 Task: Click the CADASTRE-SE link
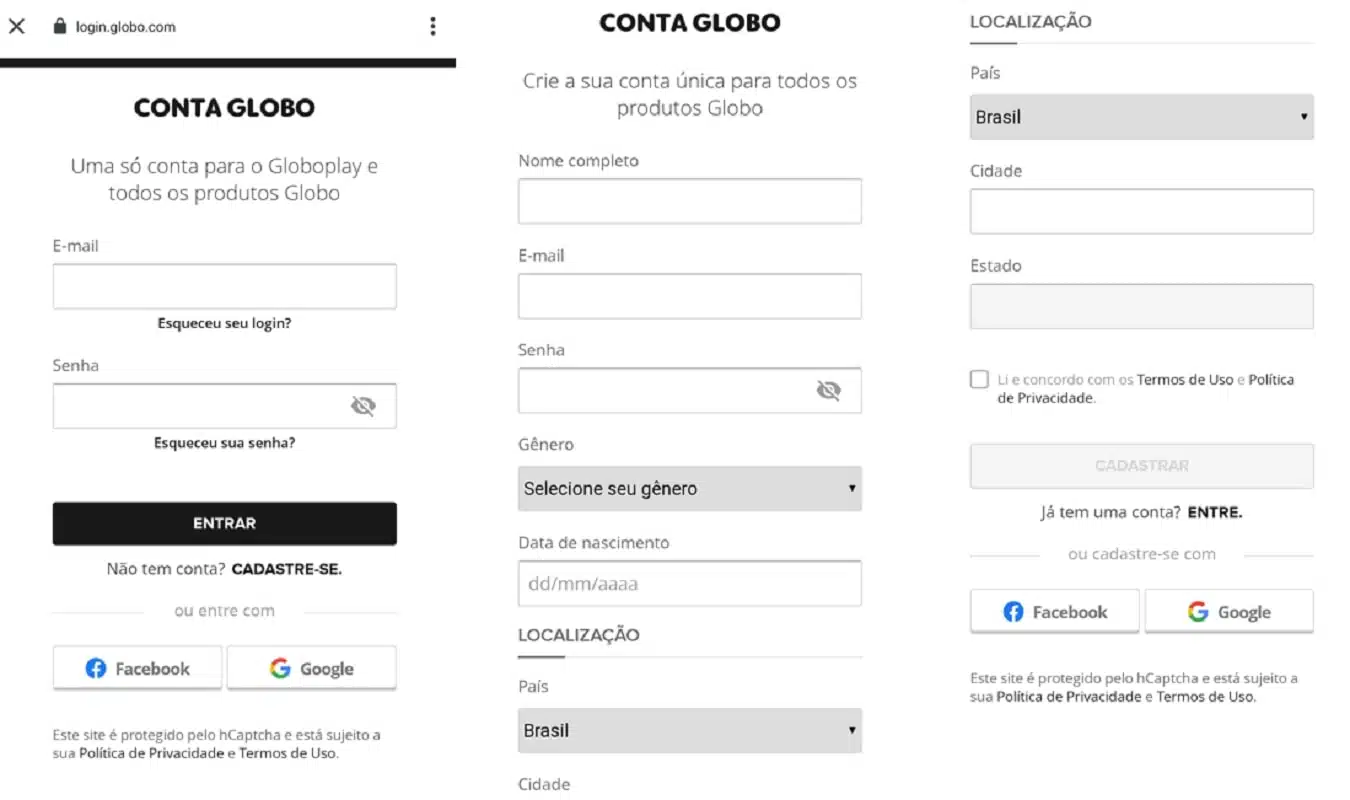pyautogui.click(x=287, y=569)
